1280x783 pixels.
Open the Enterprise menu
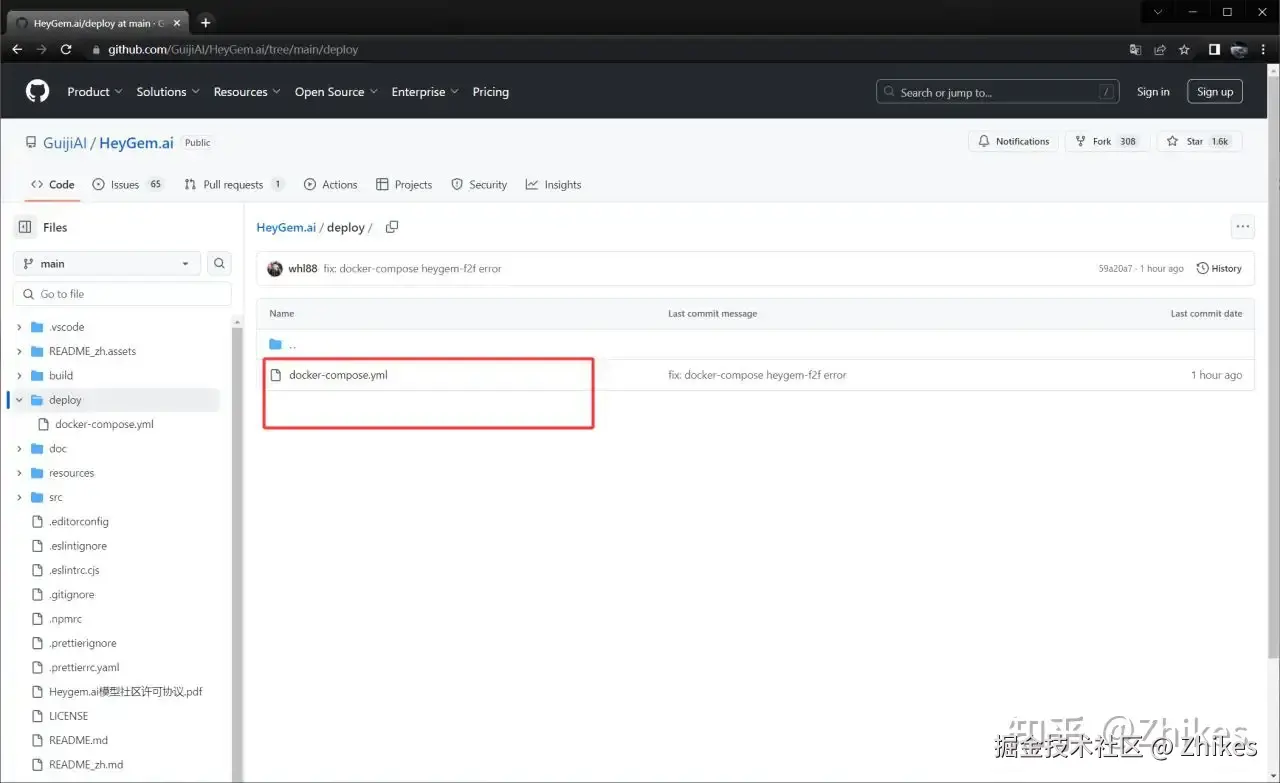point(425,91)
